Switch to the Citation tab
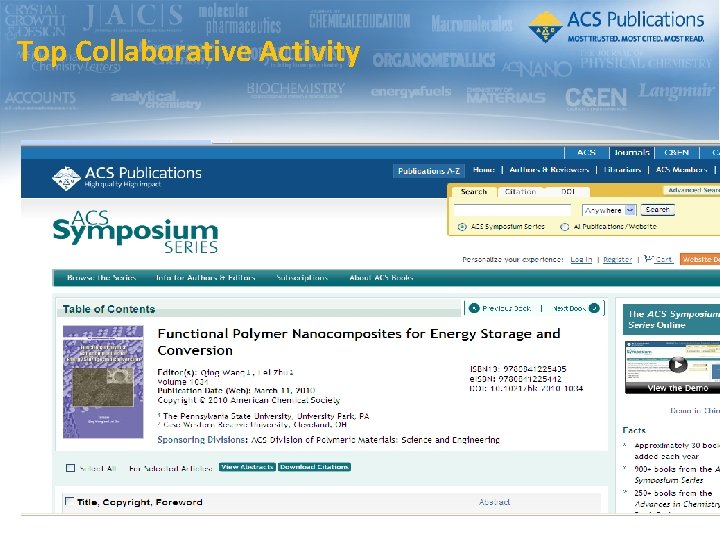Image resolution: width=720 pixels, height=540 pixels. click(520, 191)
